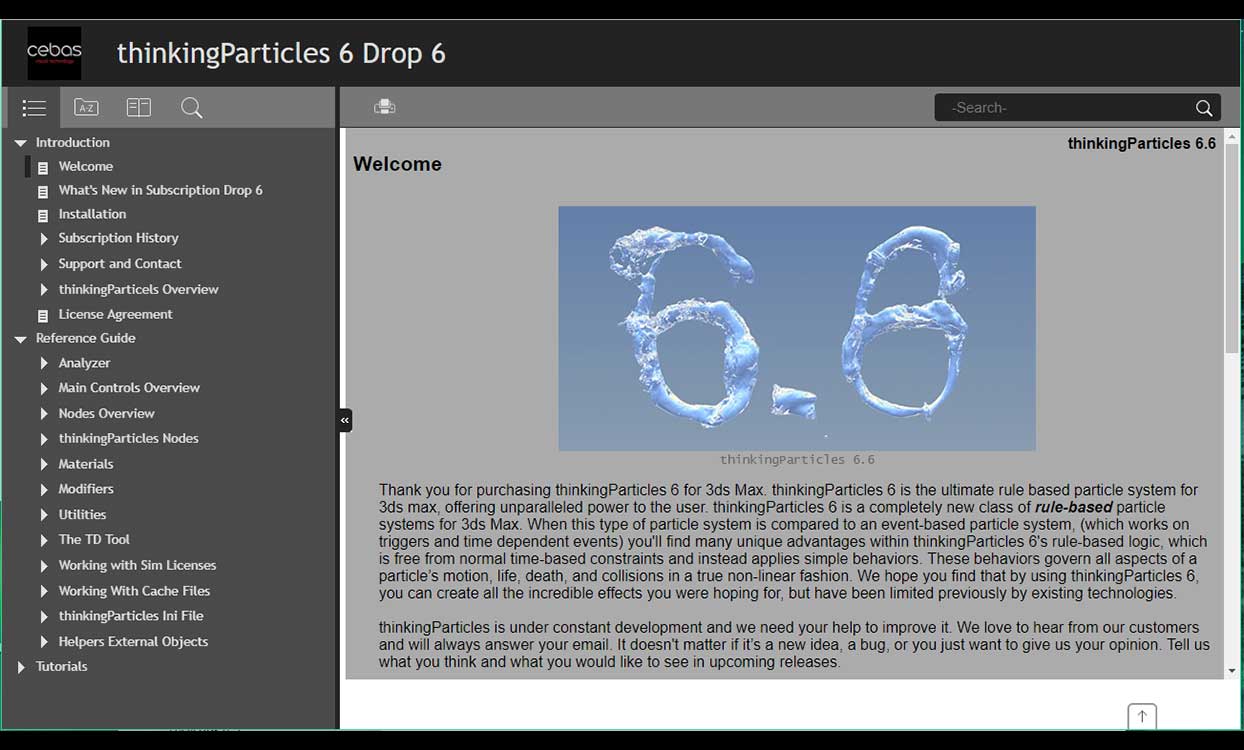Click the page icon beside Installation

(43, 215)
